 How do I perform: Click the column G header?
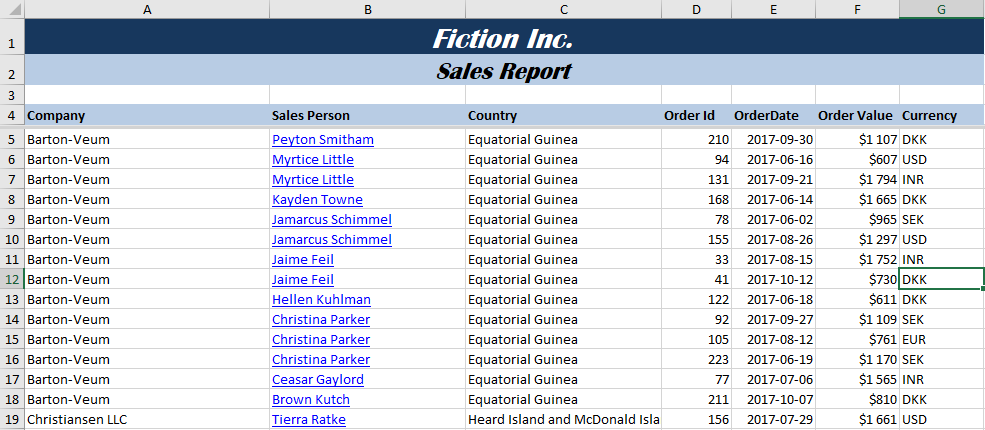[941, 9]
